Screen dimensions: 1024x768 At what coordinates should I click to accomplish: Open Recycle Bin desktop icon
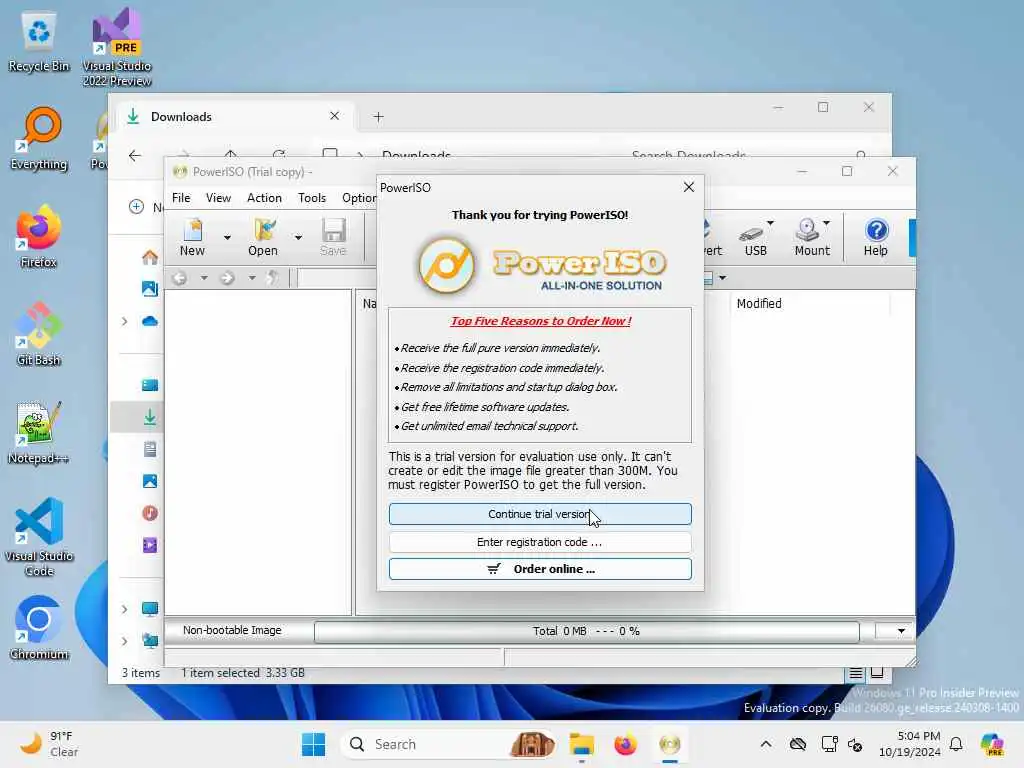click(39, 42)
